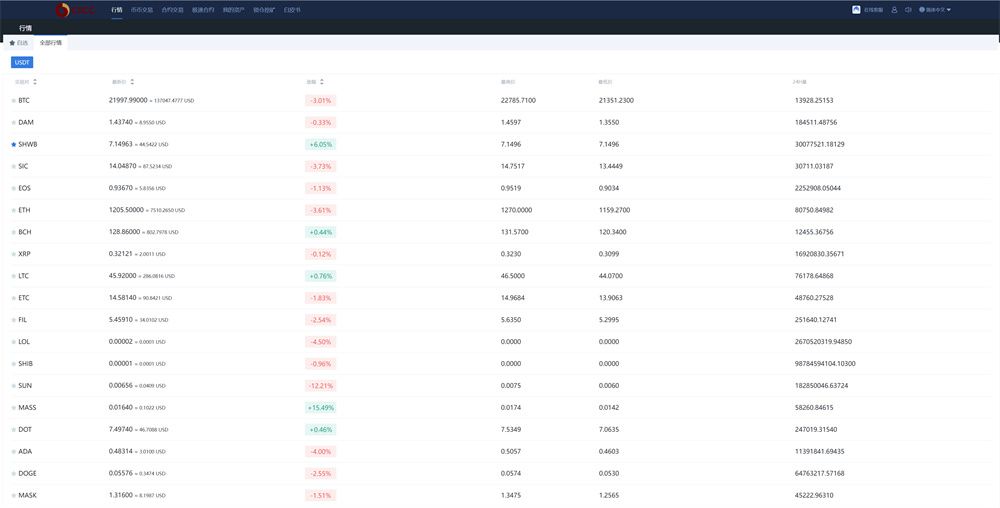Sort by change percent column arrows
The height and width of the screenshot is (508, 1000).
click(322, 82)
